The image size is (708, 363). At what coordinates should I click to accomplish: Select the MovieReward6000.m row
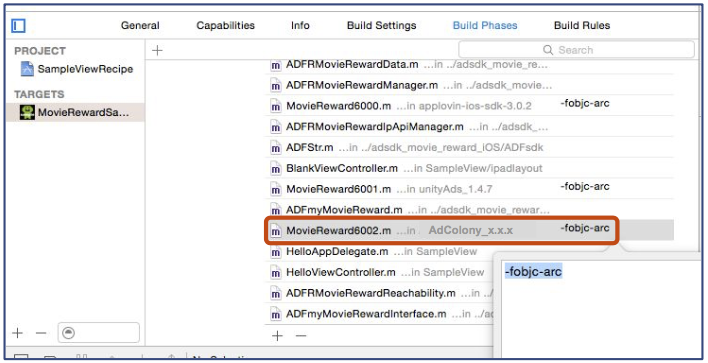[469, 106]
